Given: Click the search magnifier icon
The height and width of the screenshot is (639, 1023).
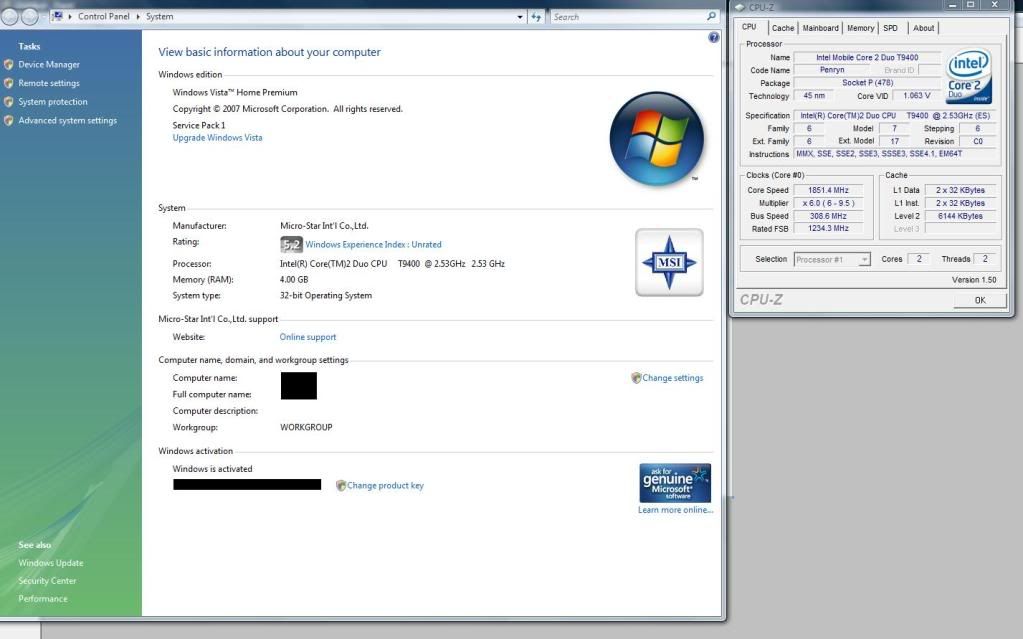Looking at the screenshot, I should coord(711,16).
